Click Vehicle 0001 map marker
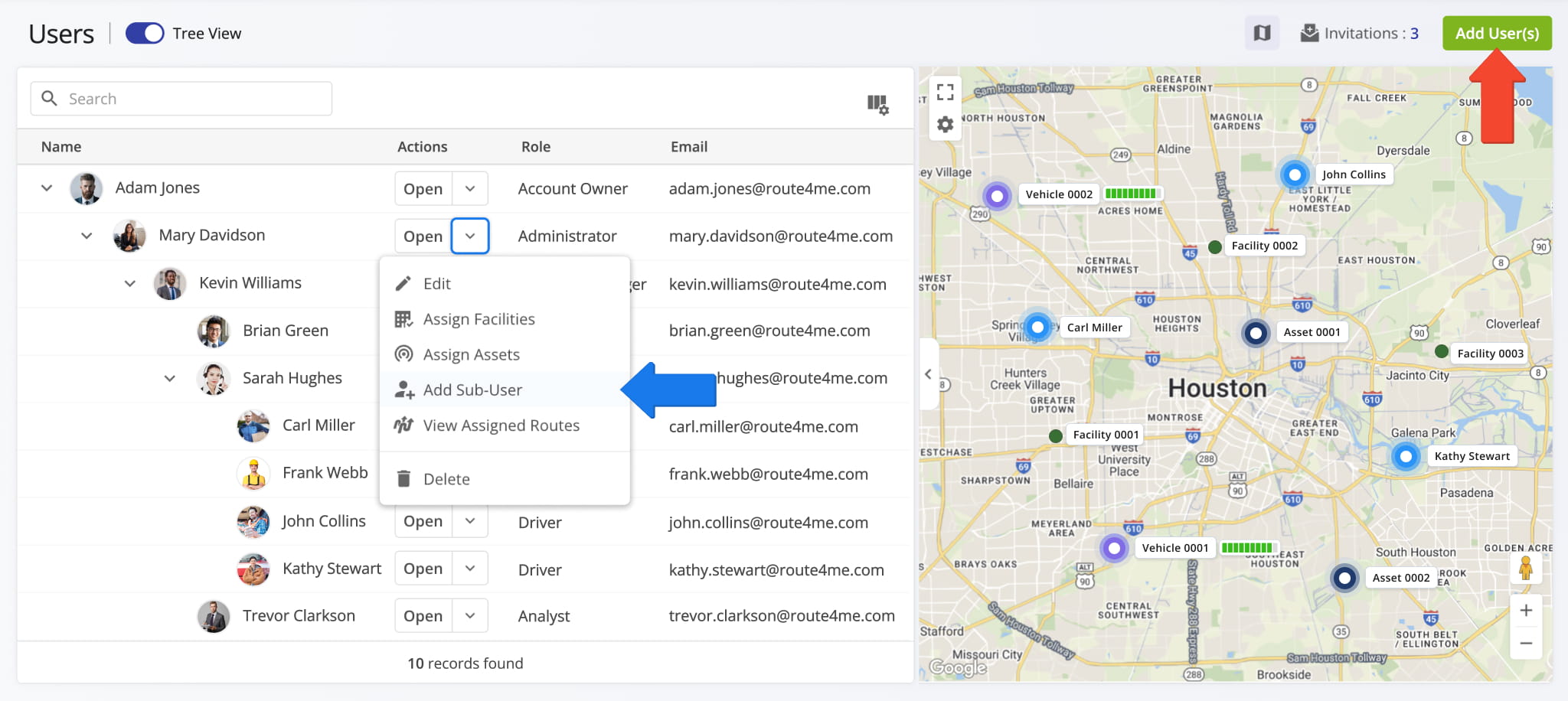Image resolution: width=1568 pixels, height=701 pixels. coord(1114,548)
